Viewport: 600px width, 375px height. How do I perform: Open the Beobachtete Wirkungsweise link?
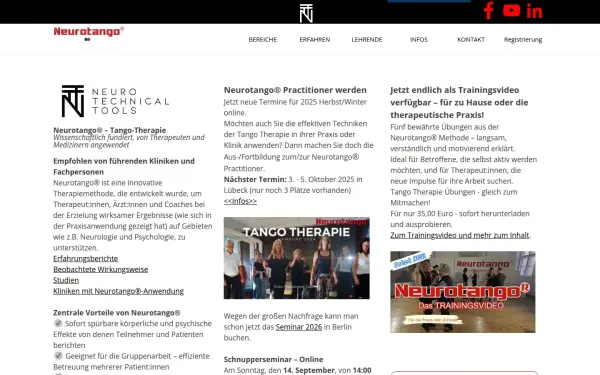101,269
